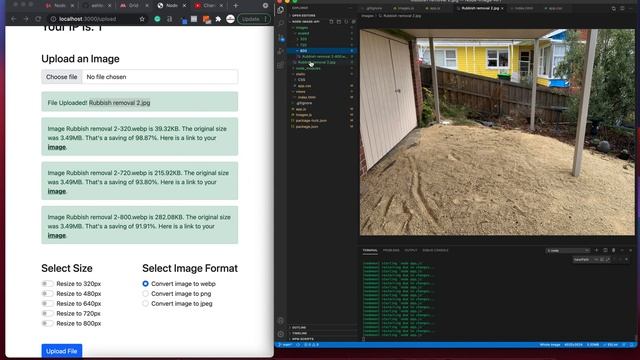640x360 pixels.
Task: Collapse all folders in the explorer
Action: (353, 22)
